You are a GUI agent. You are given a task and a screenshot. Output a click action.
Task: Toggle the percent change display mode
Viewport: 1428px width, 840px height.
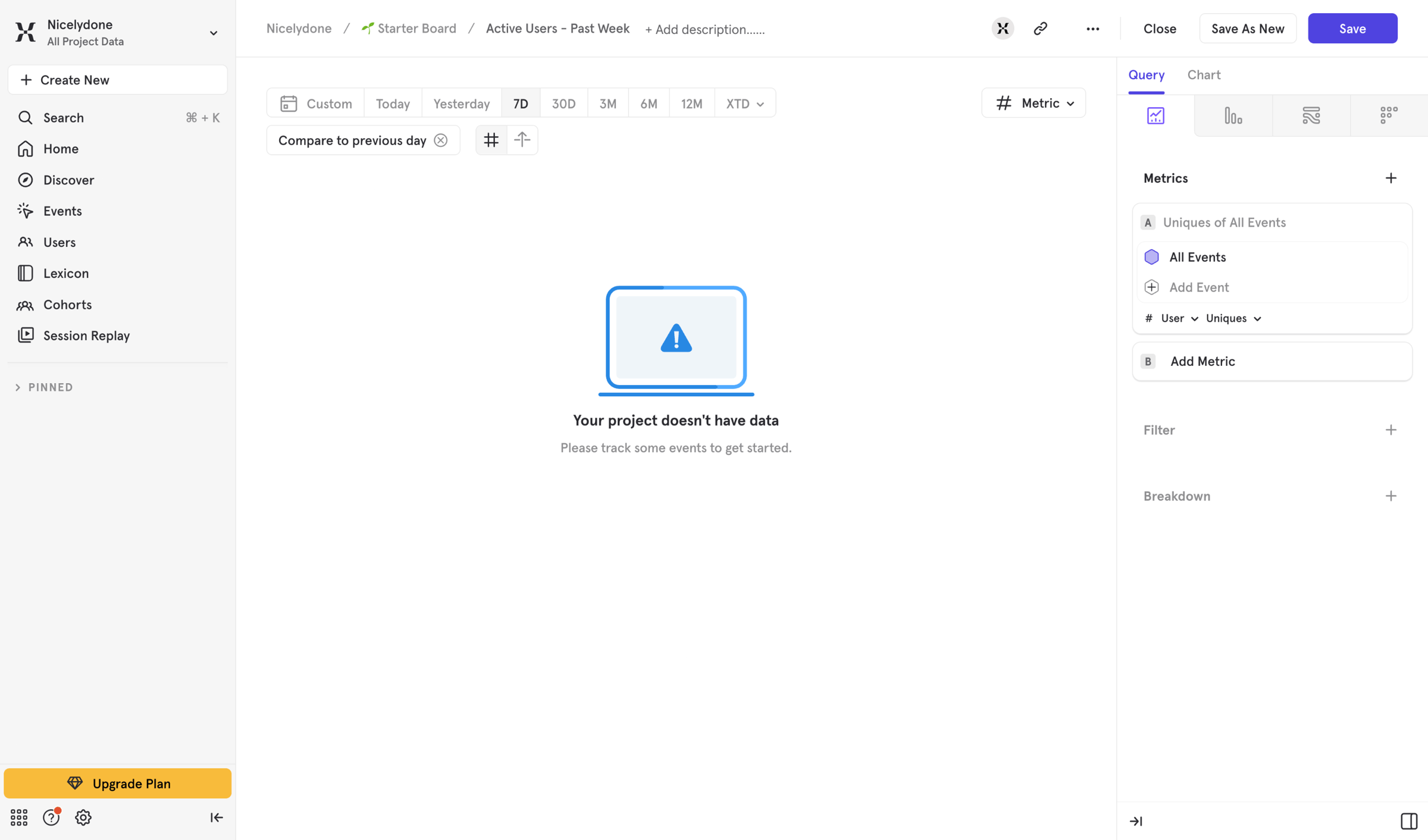coord(522,140)
